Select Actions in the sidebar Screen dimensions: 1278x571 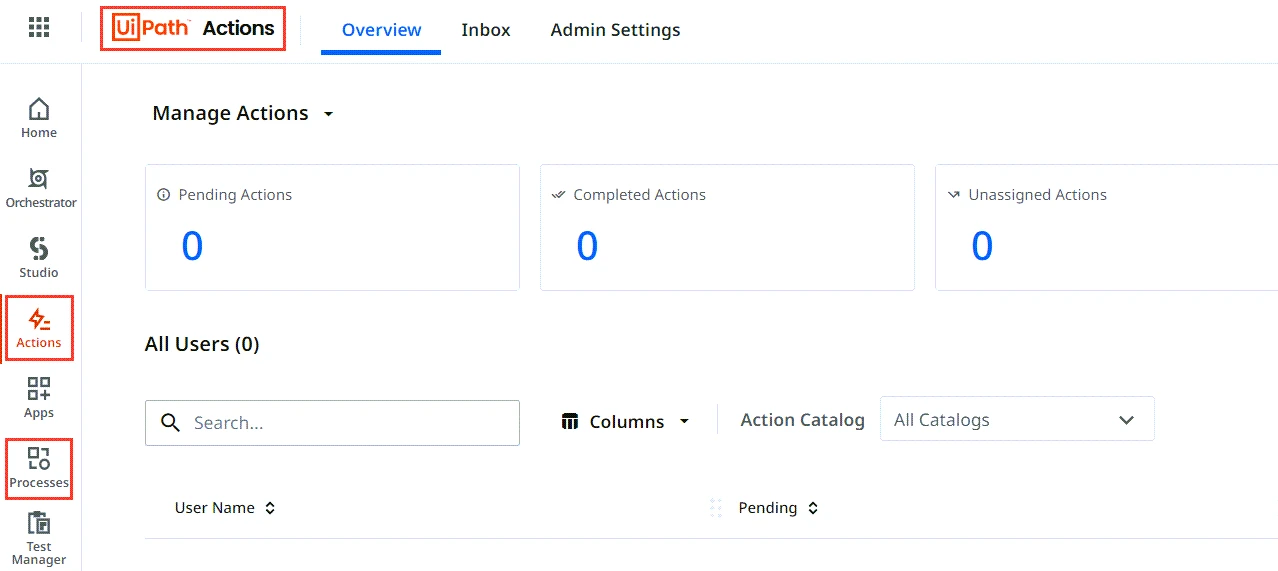39,329
